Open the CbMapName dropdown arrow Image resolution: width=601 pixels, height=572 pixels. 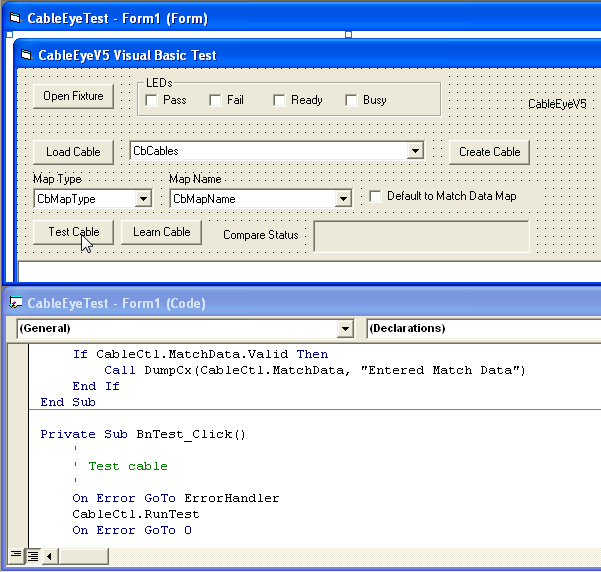343,199
